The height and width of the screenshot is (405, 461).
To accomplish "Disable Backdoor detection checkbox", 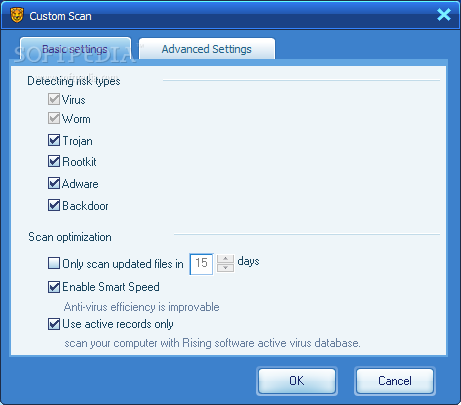I will point(54,205).
